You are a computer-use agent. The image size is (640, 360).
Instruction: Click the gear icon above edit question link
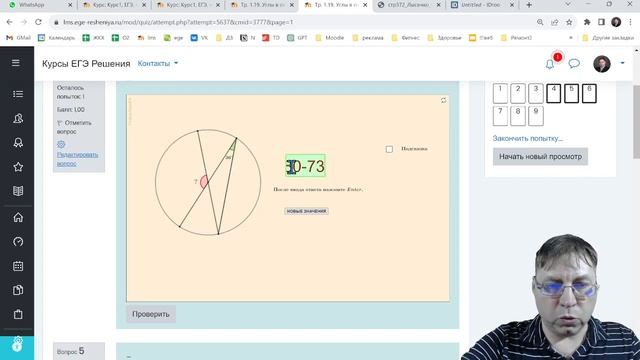61,144
